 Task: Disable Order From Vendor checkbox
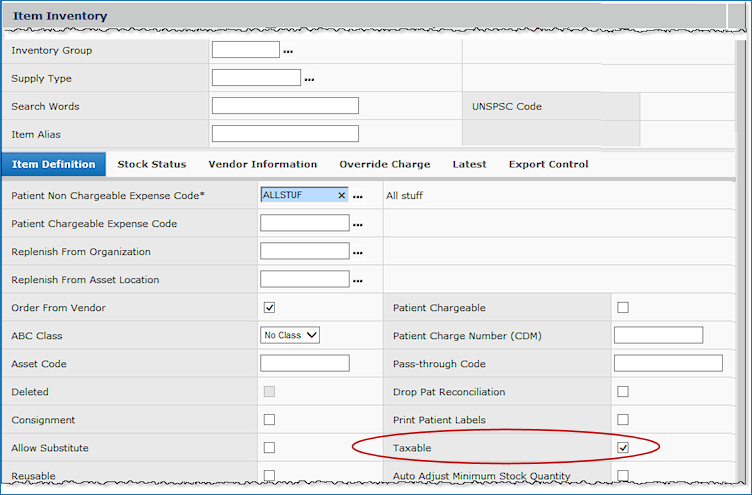tap(269, 308)
